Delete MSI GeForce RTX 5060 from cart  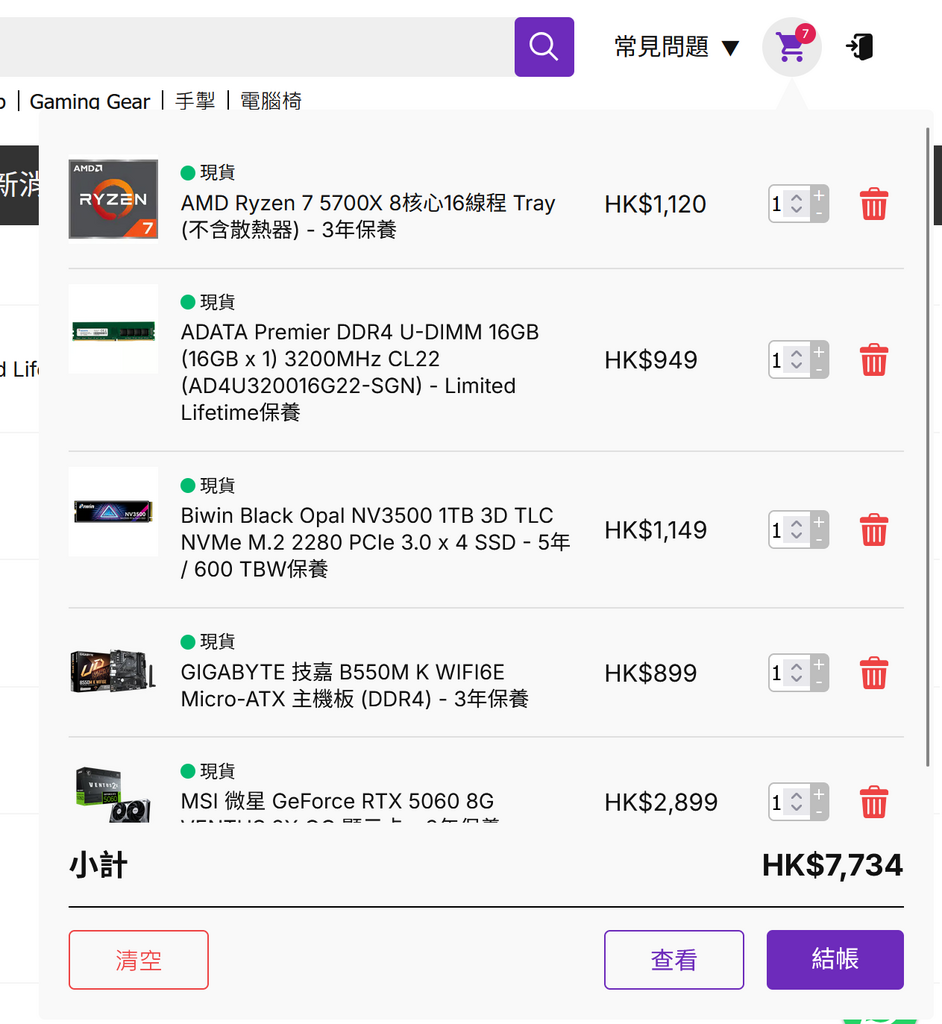click(873, 802)
